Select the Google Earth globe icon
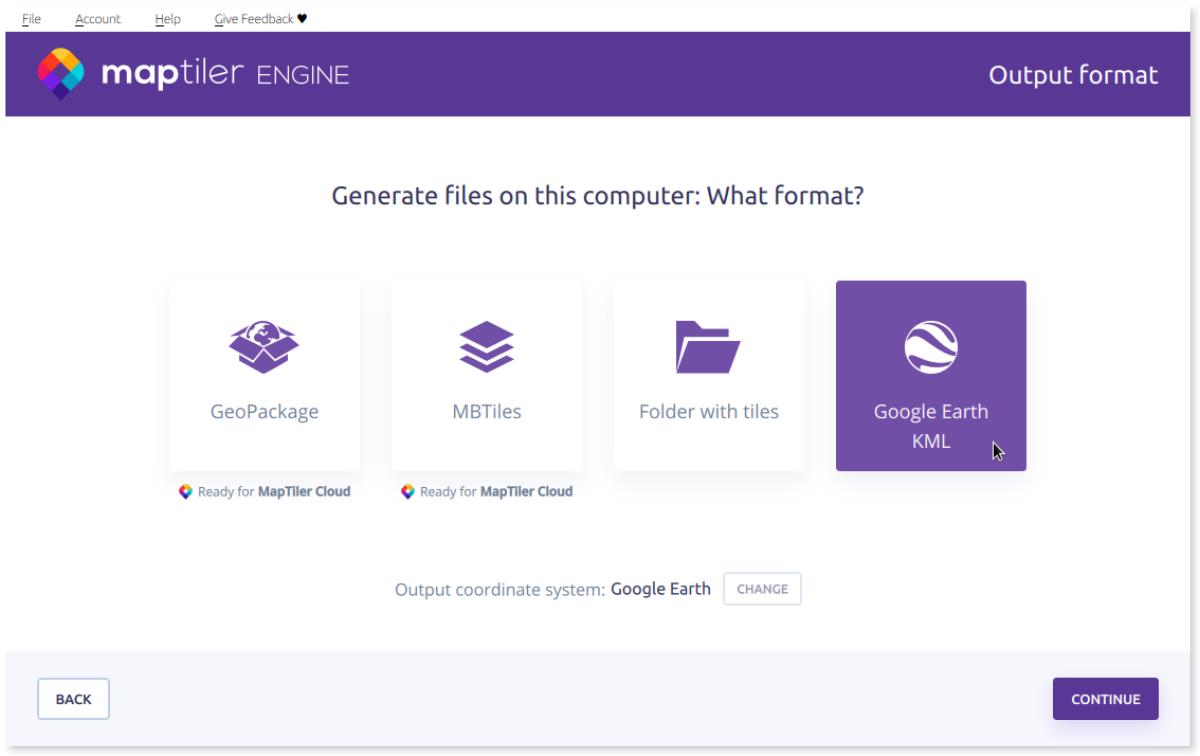This screenshot has height=756, width=1200. [x=931, y=347]
